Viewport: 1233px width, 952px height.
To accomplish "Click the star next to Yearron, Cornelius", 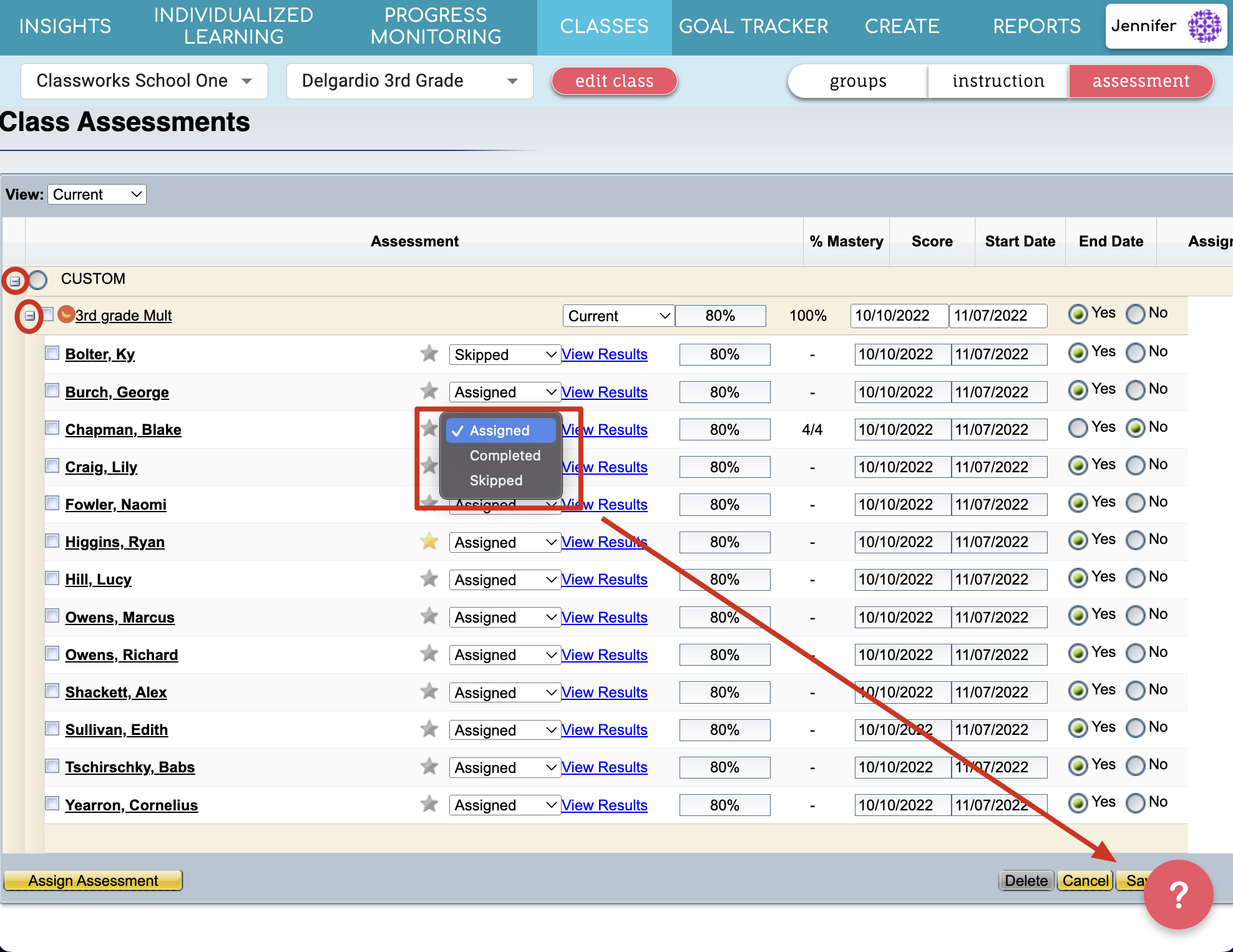I will pyautogui.click(x=429, y=804).
